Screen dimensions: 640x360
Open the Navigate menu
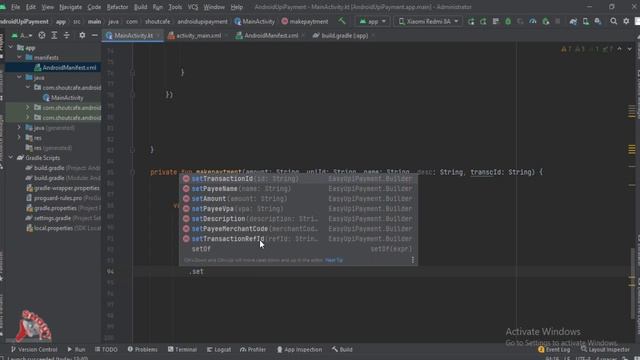coord(70,7)
